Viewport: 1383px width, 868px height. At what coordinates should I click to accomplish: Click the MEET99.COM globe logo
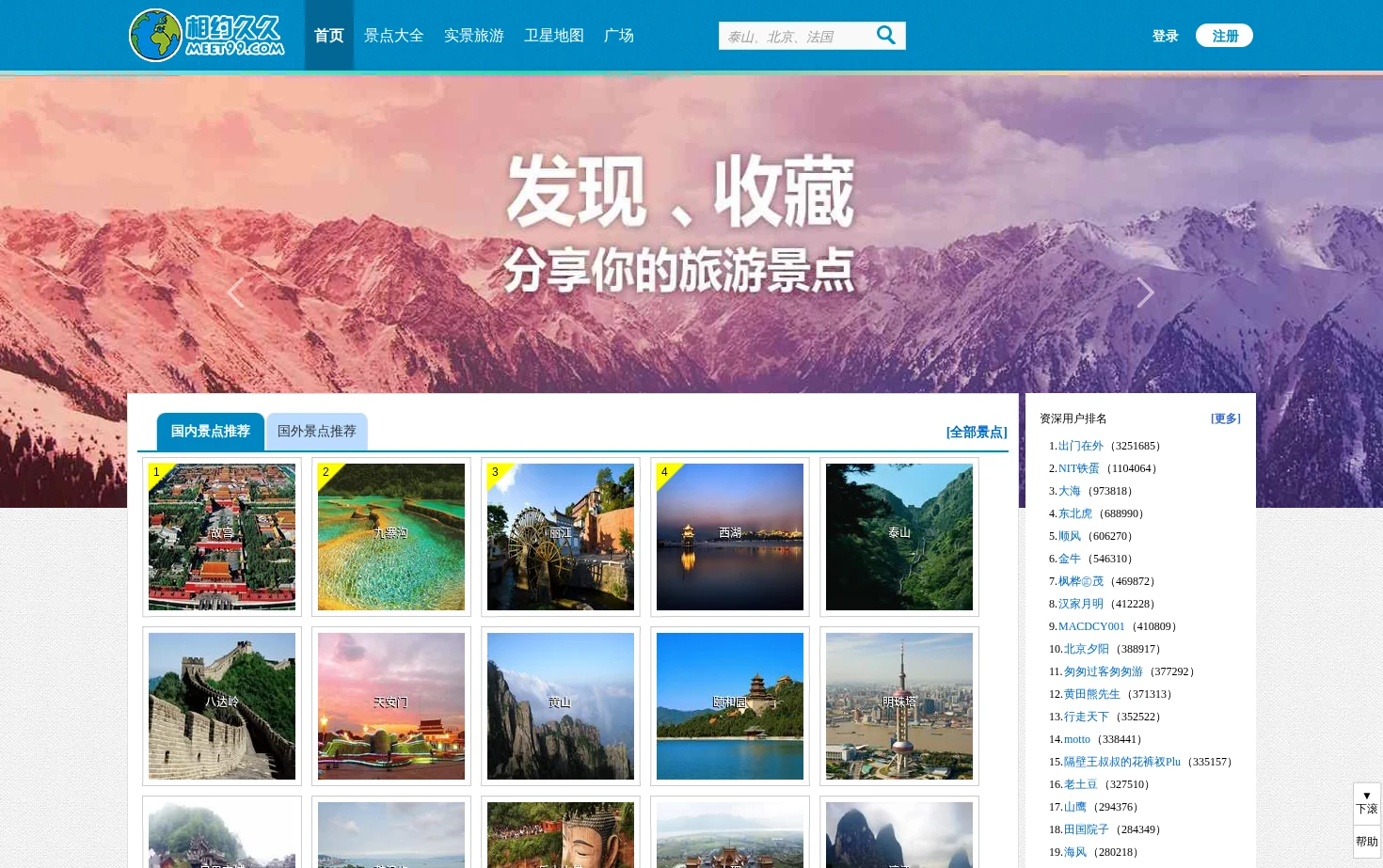[207, 35]
